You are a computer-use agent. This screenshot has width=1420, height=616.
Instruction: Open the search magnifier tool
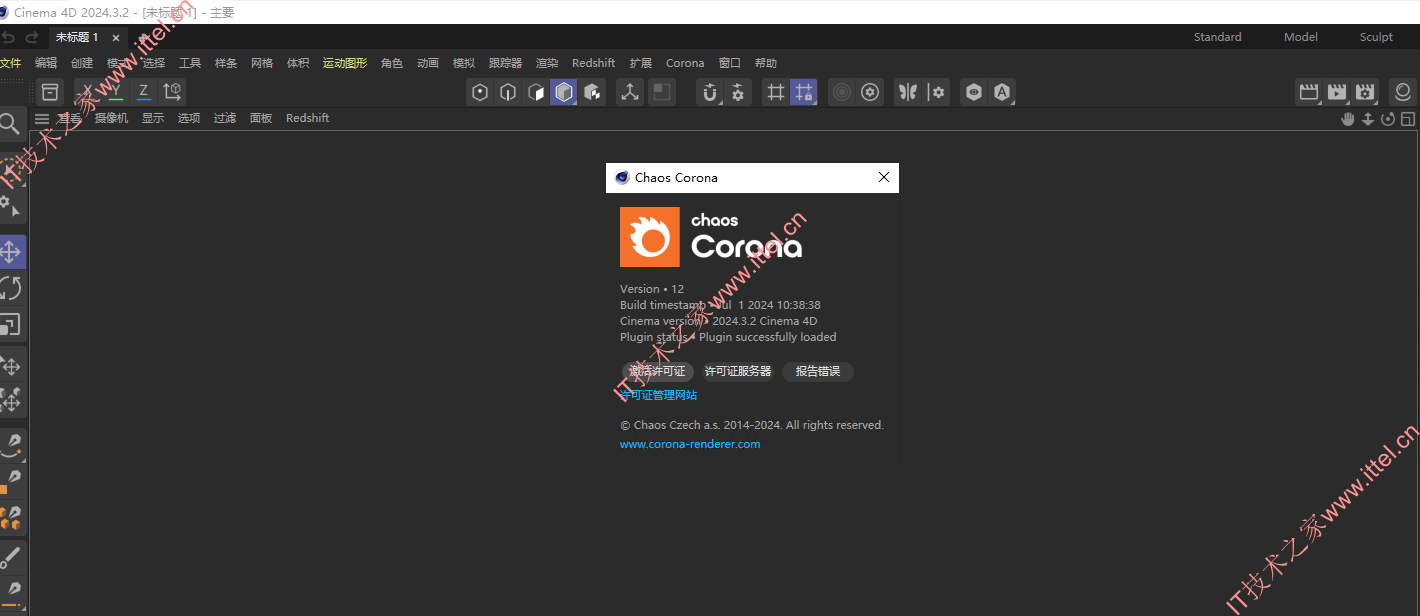click(10, 124)
